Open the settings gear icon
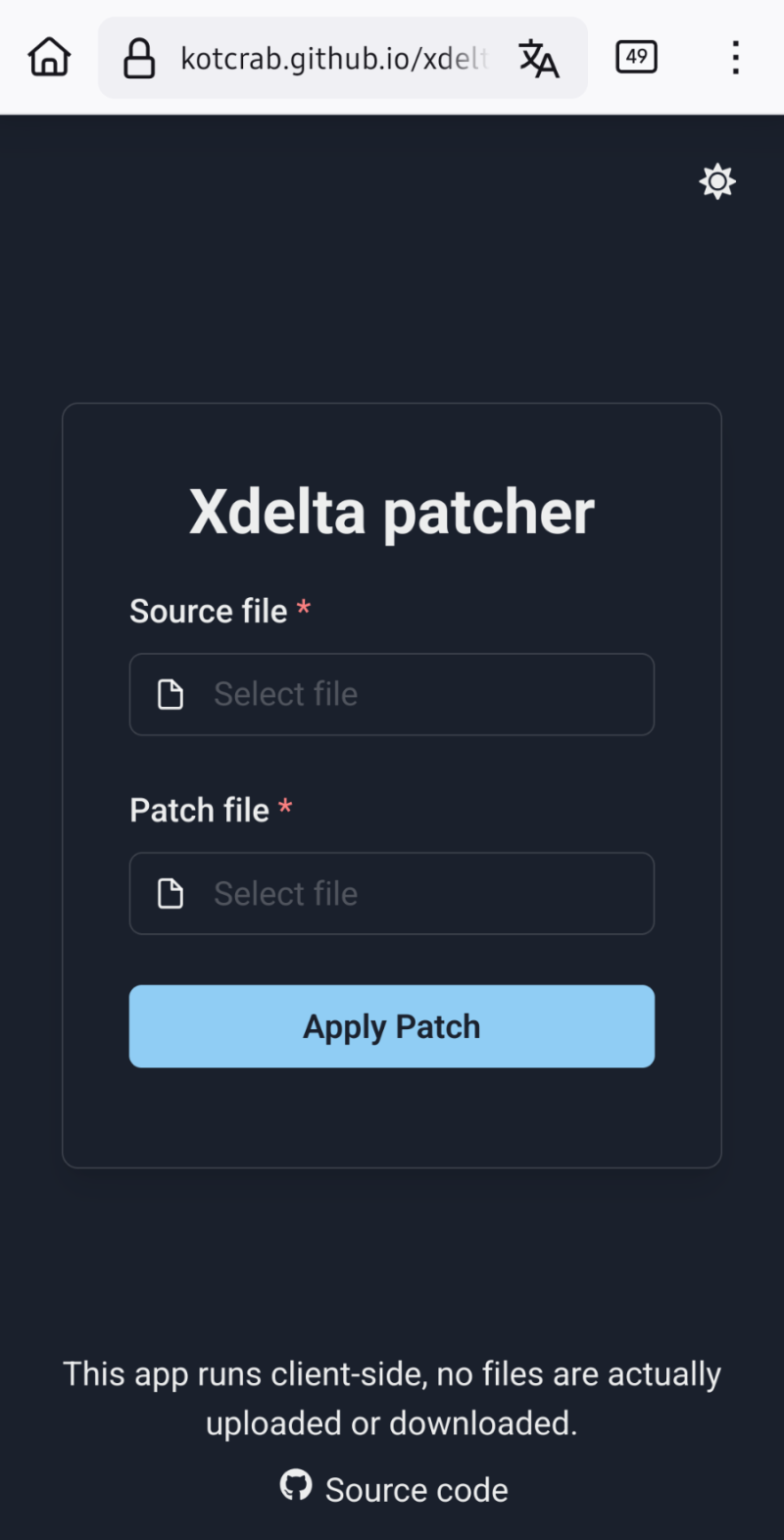The image size is (784, 1540). coord(716,181)
